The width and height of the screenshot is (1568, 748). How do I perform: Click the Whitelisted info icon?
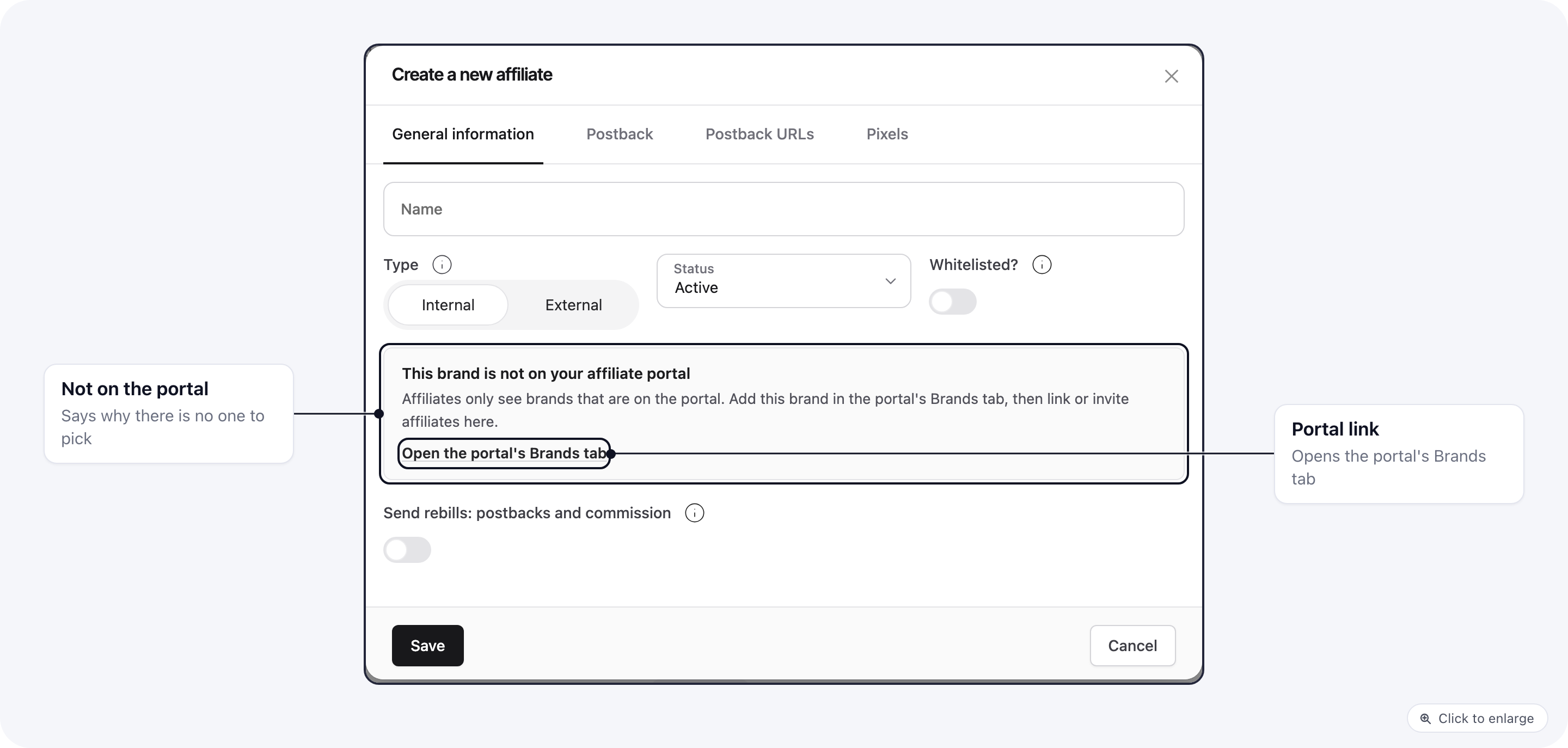[x=1042, y=265]
